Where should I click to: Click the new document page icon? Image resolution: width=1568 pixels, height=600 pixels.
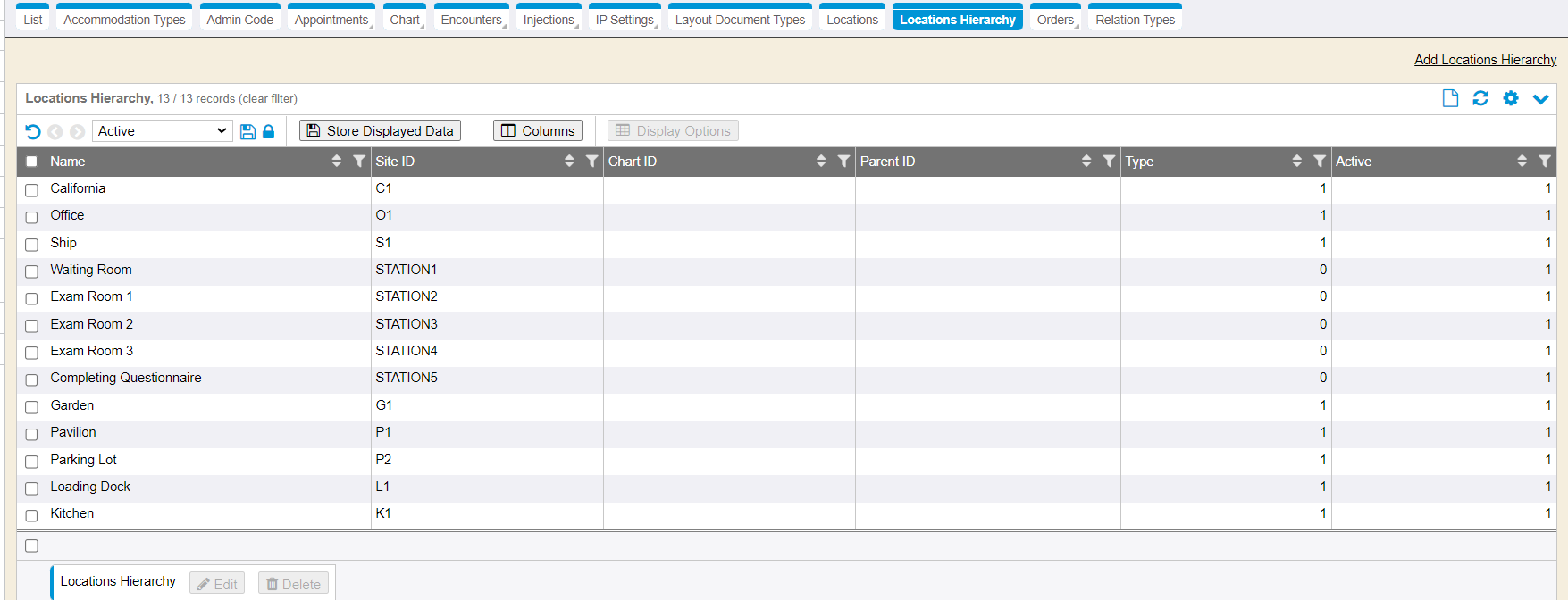pos(1450,98)
